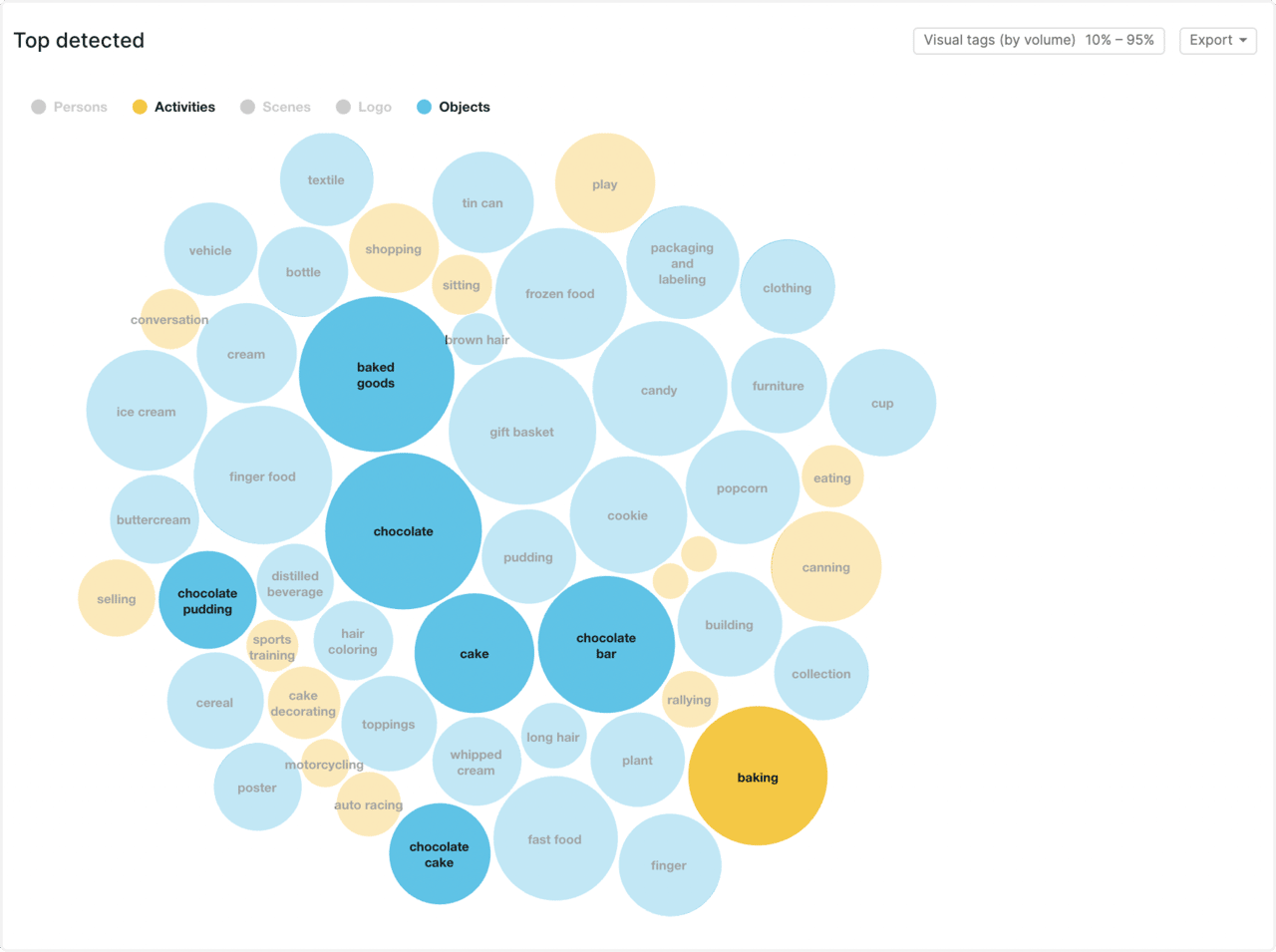Click the cup bubble
Viewport: 1276px width, 952px height.
pos(882,403)
